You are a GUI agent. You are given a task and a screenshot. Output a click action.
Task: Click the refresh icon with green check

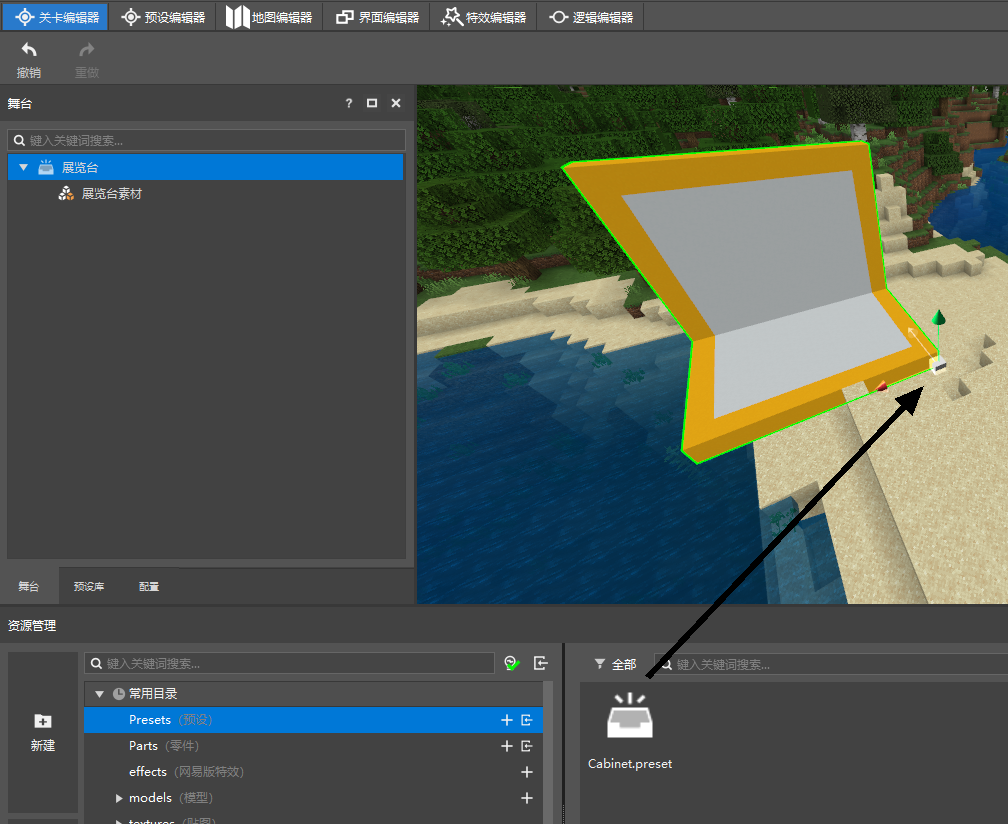click(x=512, y=663)
